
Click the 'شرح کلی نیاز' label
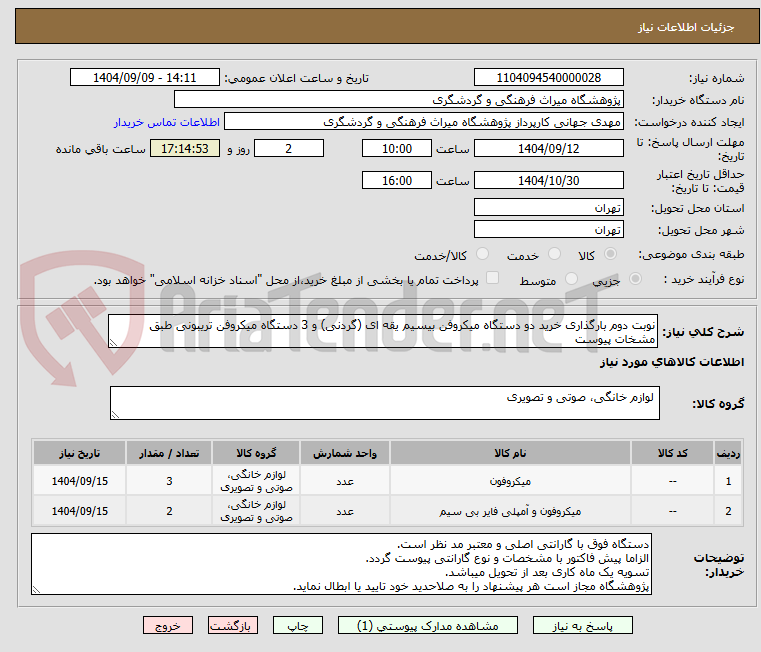[703, 332]
